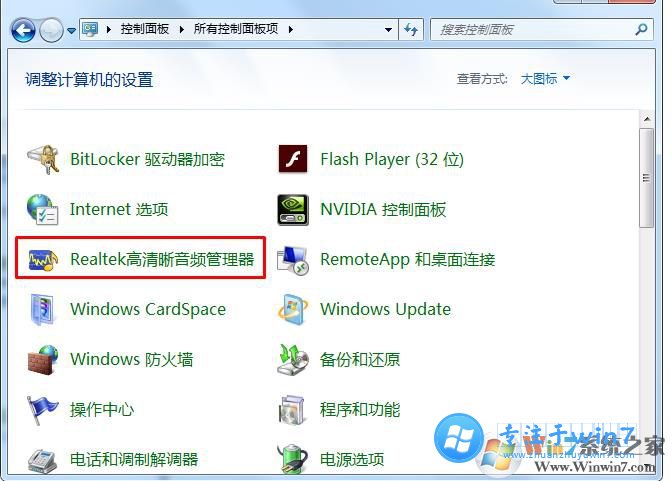Open 备份和还原 text link
The height and width of the screenshot is (481, 672).
click(x=360, y=360)
